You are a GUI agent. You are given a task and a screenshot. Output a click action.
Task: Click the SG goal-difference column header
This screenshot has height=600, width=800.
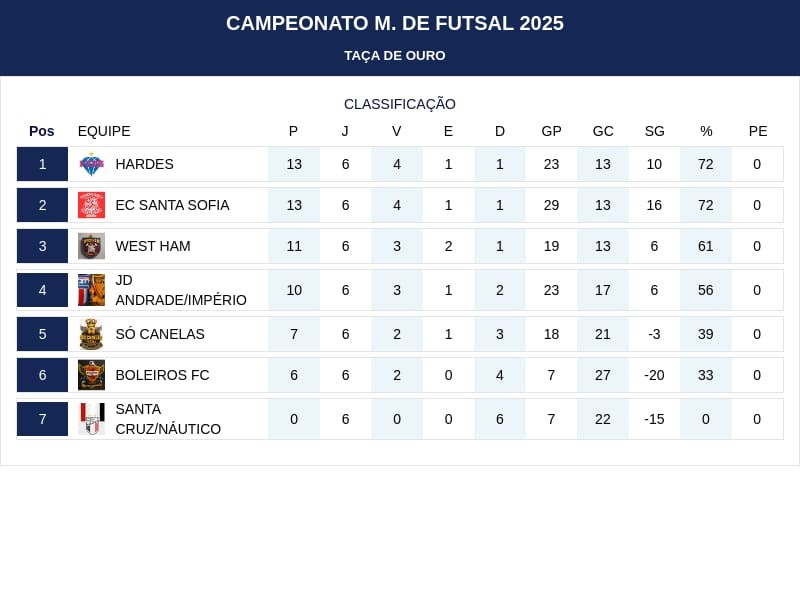(x=654, y=131)
